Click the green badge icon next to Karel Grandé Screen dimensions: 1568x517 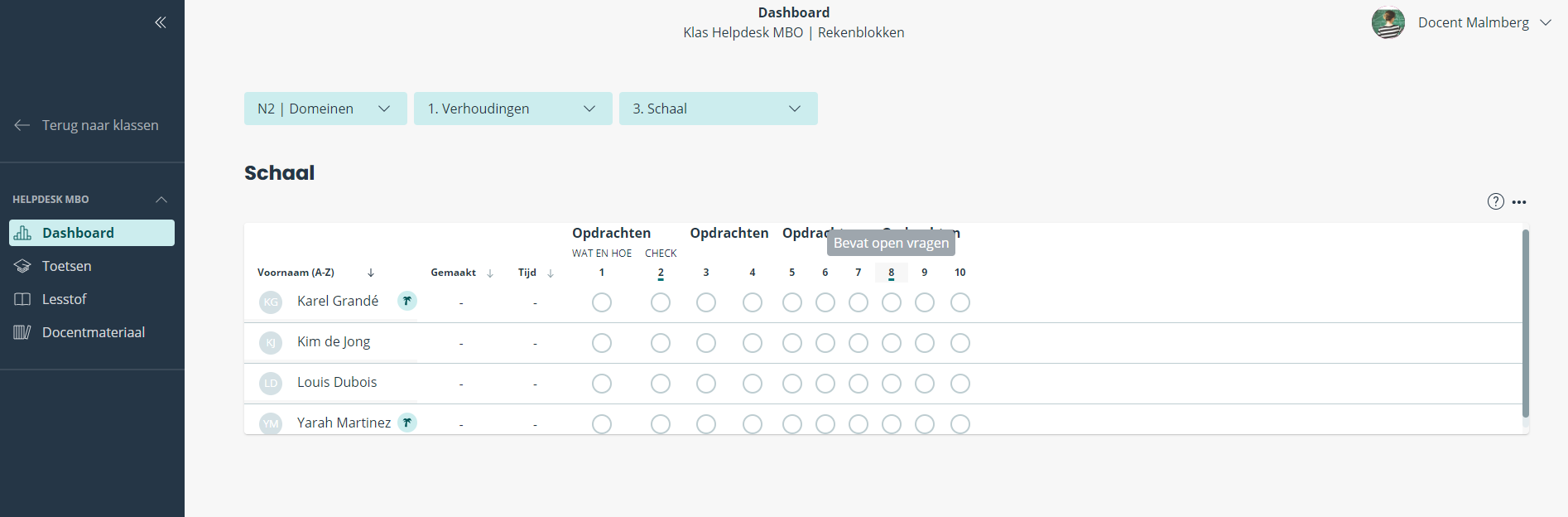point(407,301)
